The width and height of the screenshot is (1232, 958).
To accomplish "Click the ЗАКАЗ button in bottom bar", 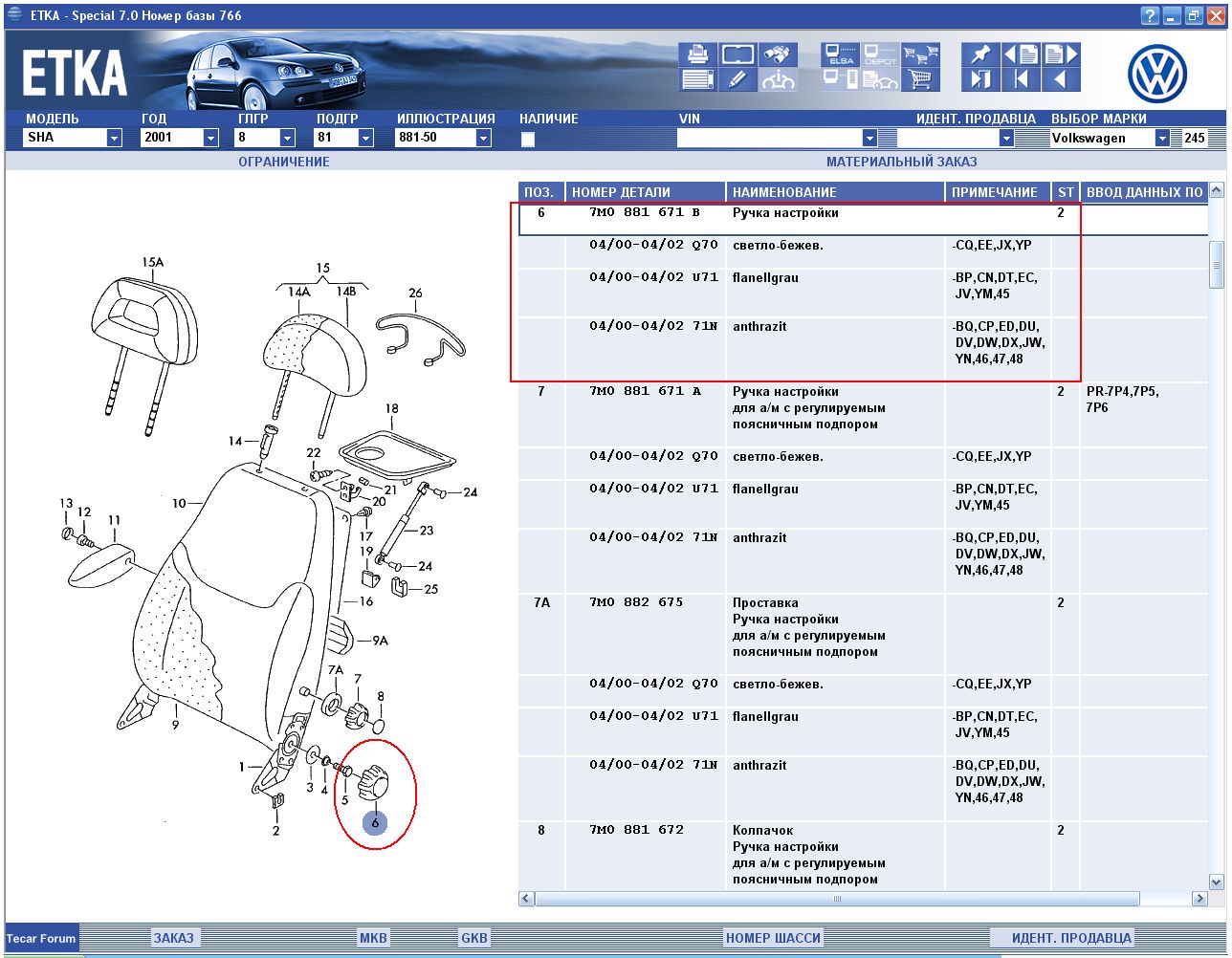I will tap(173, 938).
